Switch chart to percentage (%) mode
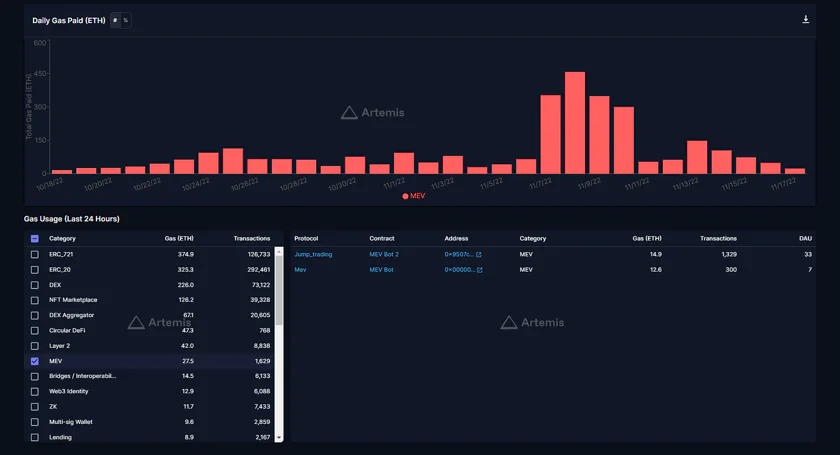Viewport: 840px width, 455px height. click(126, 20)
